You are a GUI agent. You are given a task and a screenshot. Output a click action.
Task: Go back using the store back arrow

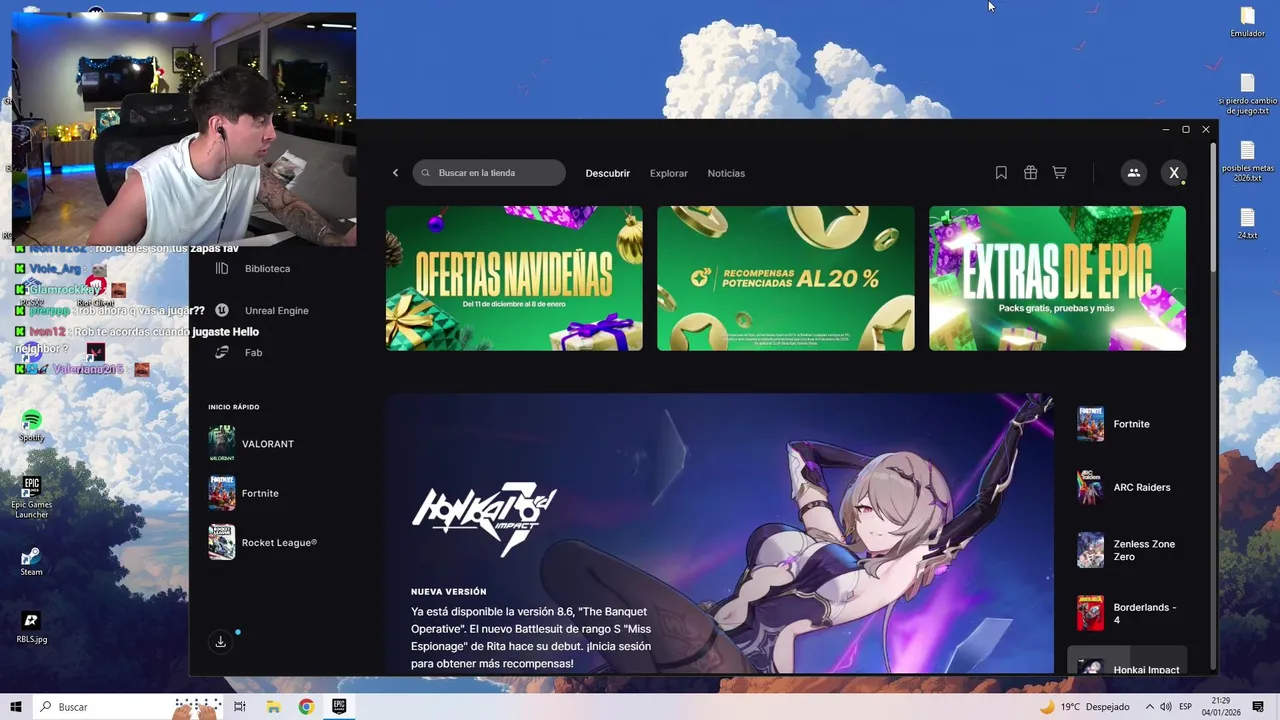click(395, 173)
